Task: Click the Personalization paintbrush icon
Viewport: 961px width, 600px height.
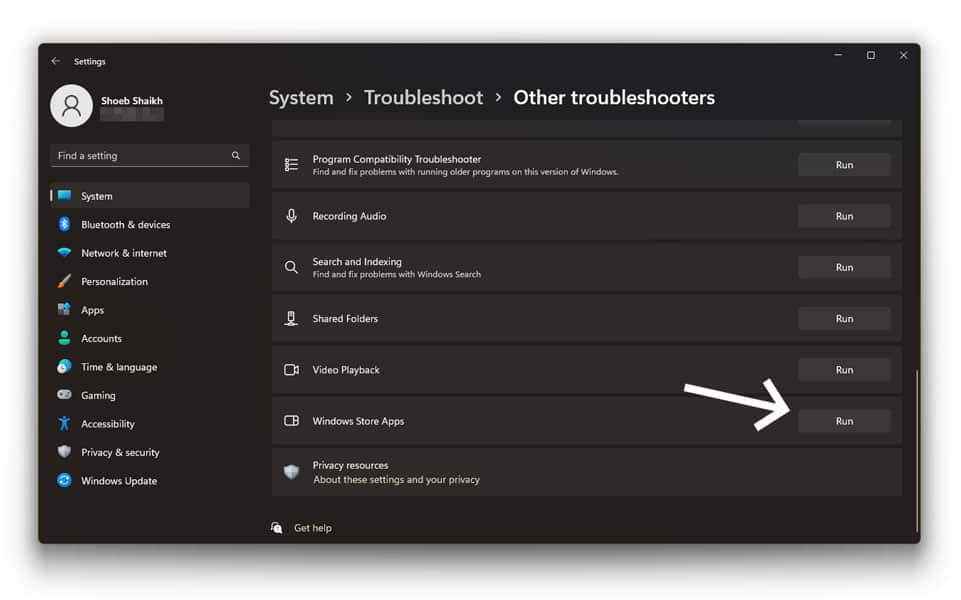Action: (64, 281)
